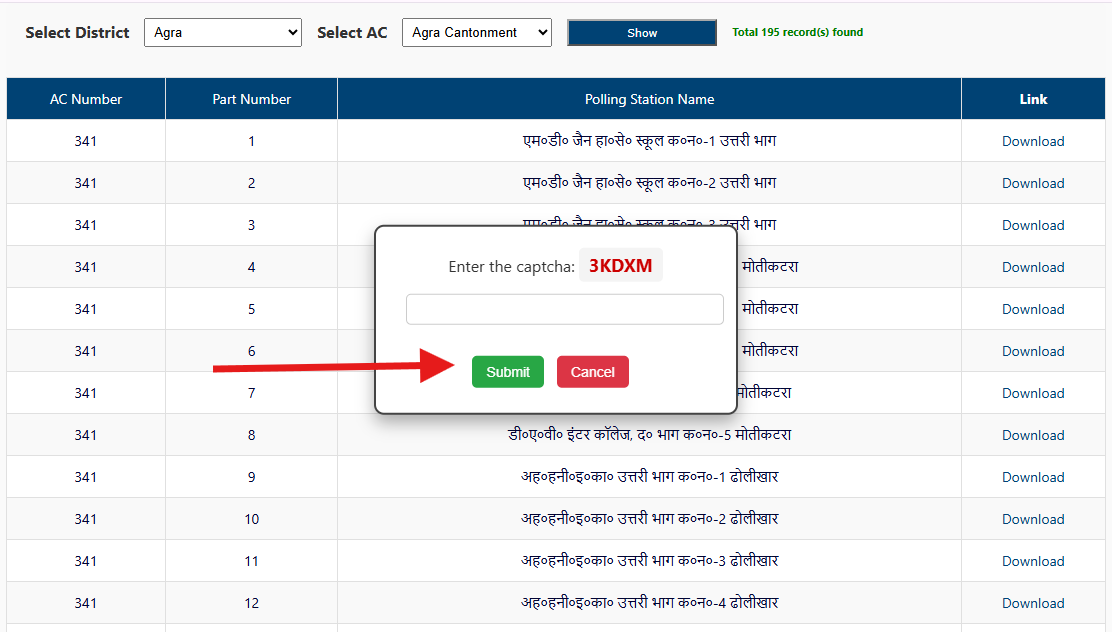Click the Show button

click(x=642, y=33)
